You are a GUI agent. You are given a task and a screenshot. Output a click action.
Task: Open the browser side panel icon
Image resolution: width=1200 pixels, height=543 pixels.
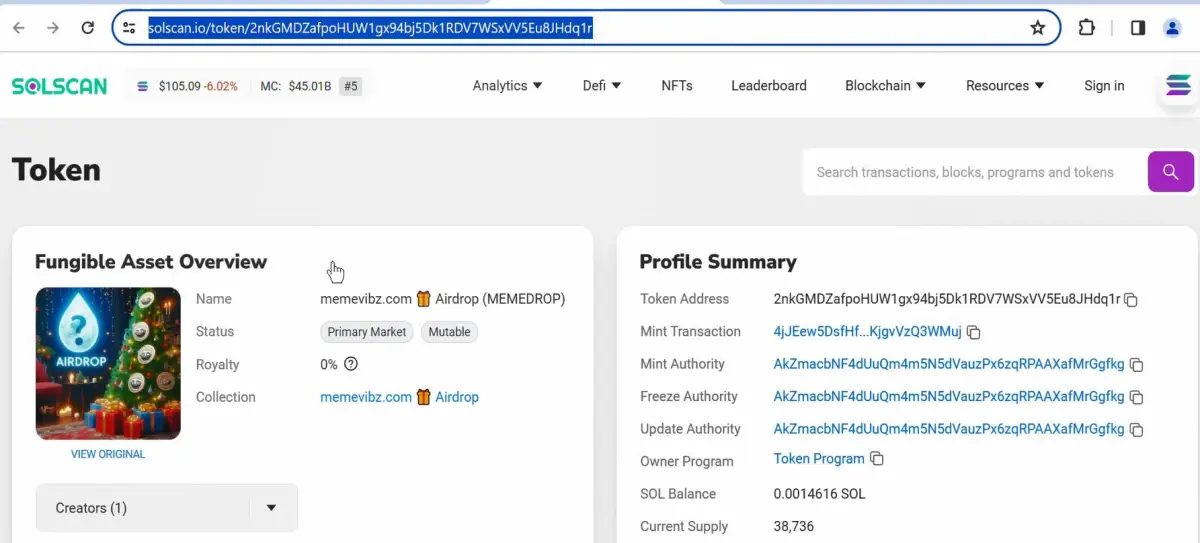(1137, 28)
